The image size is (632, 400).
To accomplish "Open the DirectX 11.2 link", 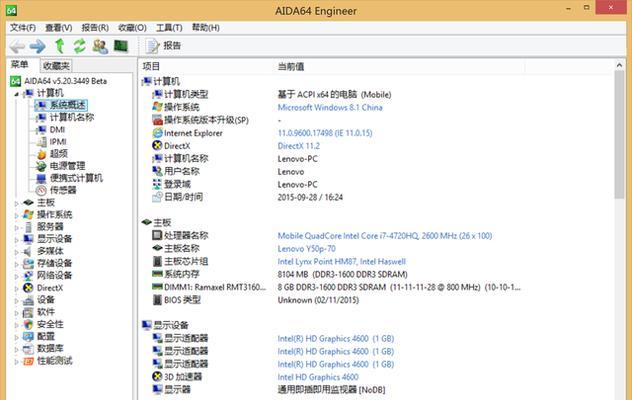I will [299, 146].
